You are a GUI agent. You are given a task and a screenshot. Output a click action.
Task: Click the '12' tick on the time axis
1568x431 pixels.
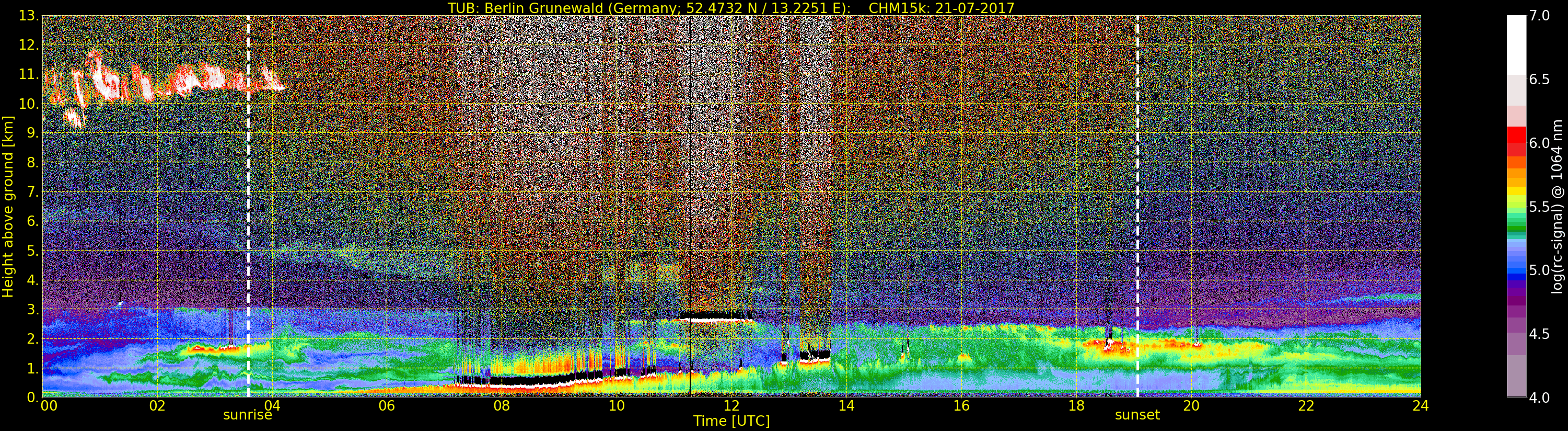pyautogui.click(x=731, y=405)
